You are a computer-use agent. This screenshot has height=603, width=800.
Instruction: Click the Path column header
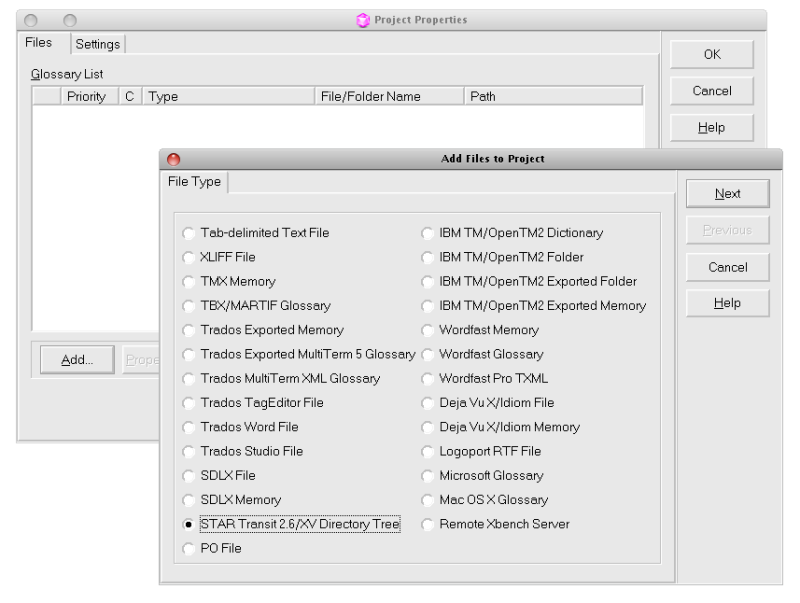(553, 96)
